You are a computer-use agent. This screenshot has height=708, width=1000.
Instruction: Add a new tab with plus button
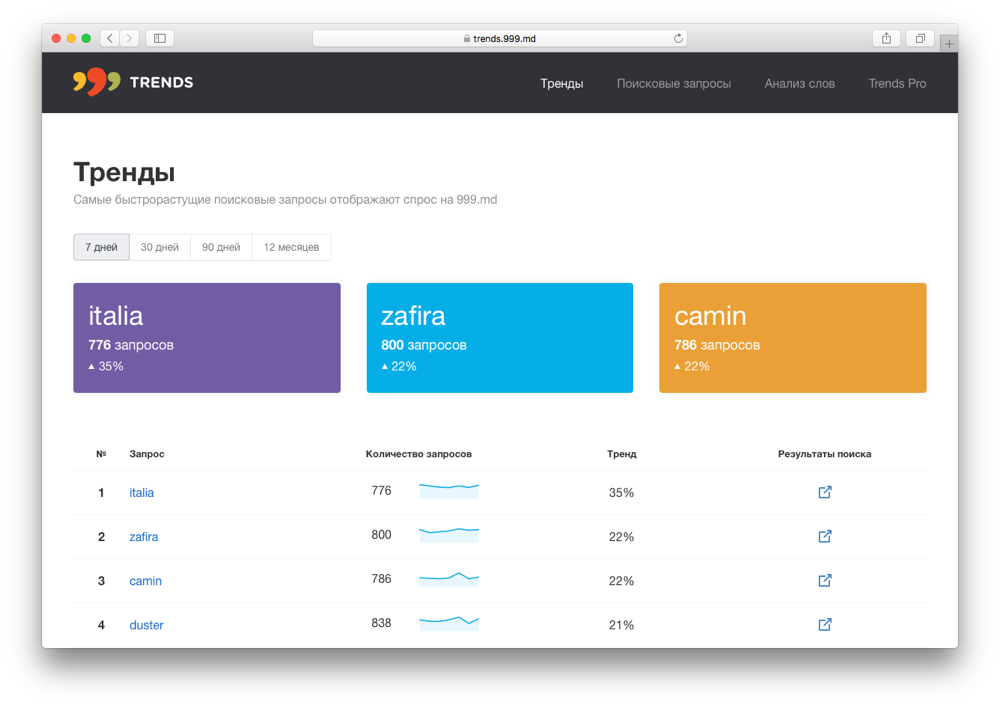tap(949, 43)
